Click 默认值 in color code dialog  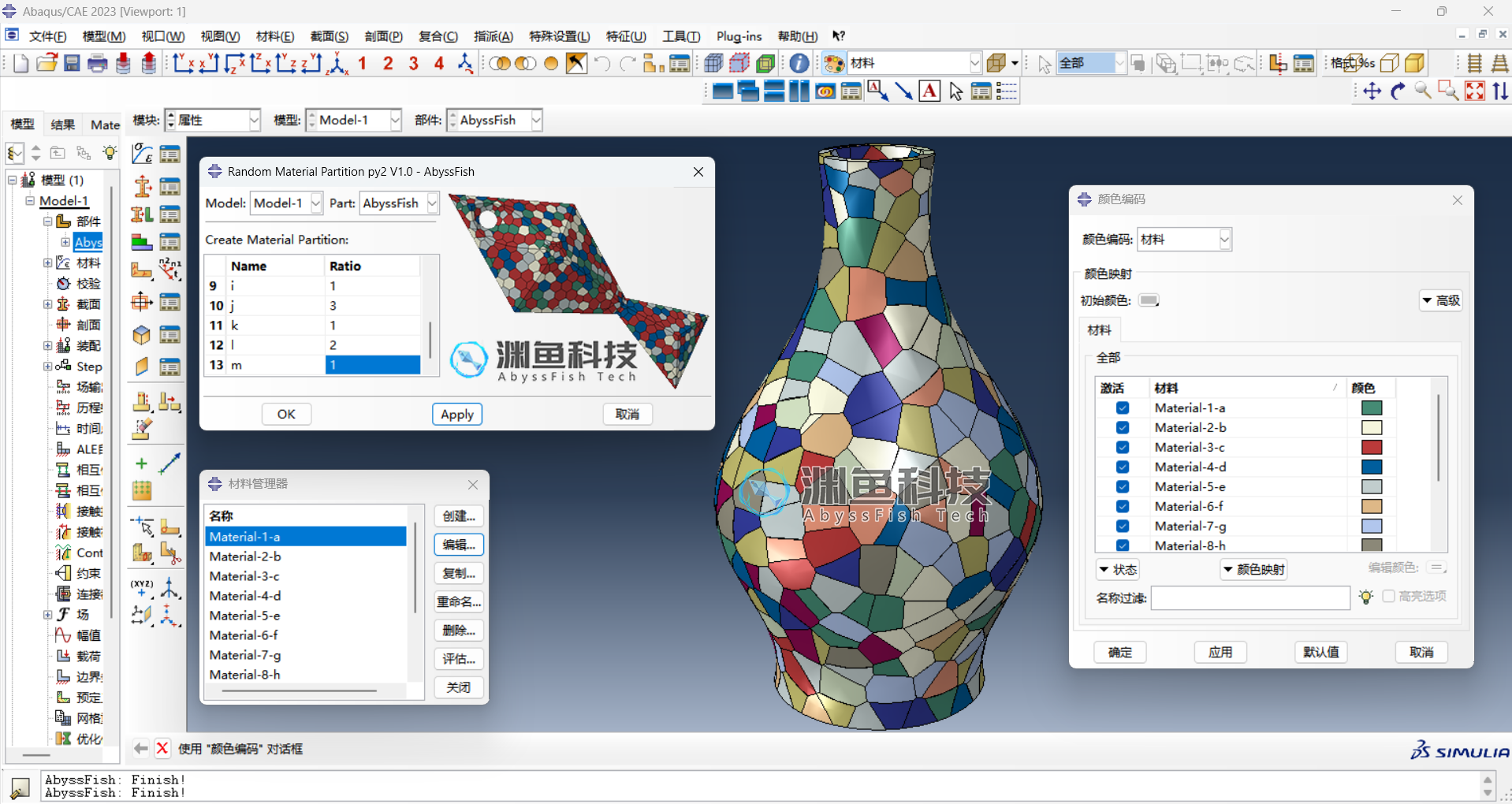pyautogui.click(x=1321, y=652)
